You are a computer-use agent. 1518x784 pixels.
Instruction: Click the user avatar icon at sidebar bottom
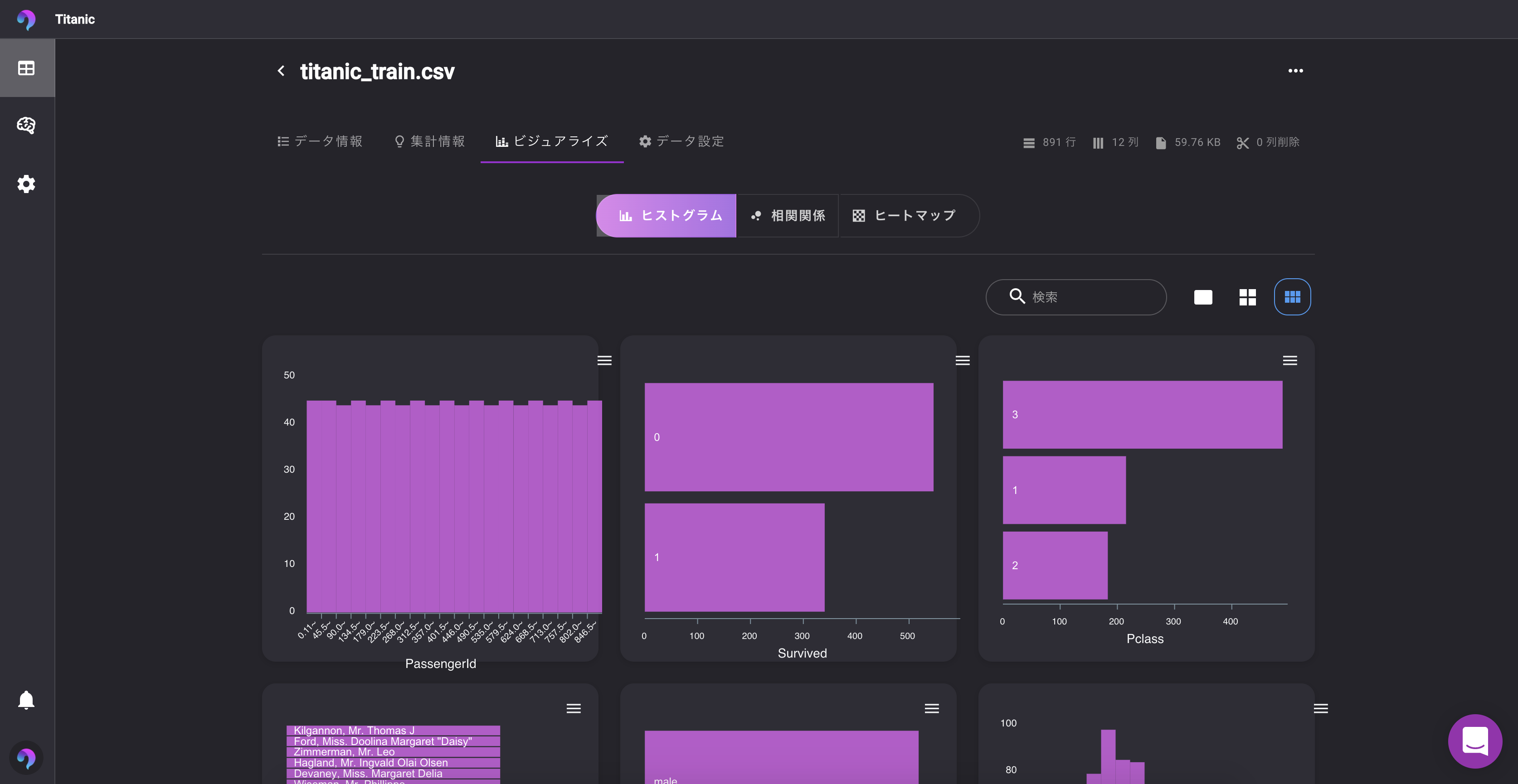26,758
